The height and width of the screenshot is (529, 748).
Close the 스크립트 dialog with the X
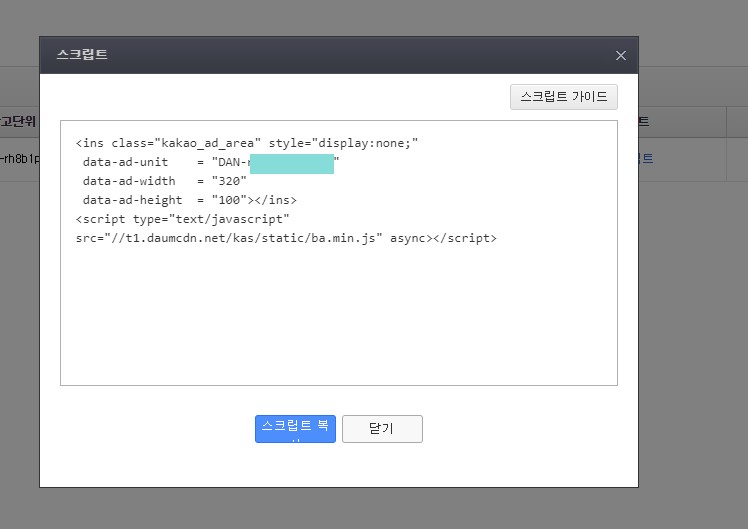[621, 56]
